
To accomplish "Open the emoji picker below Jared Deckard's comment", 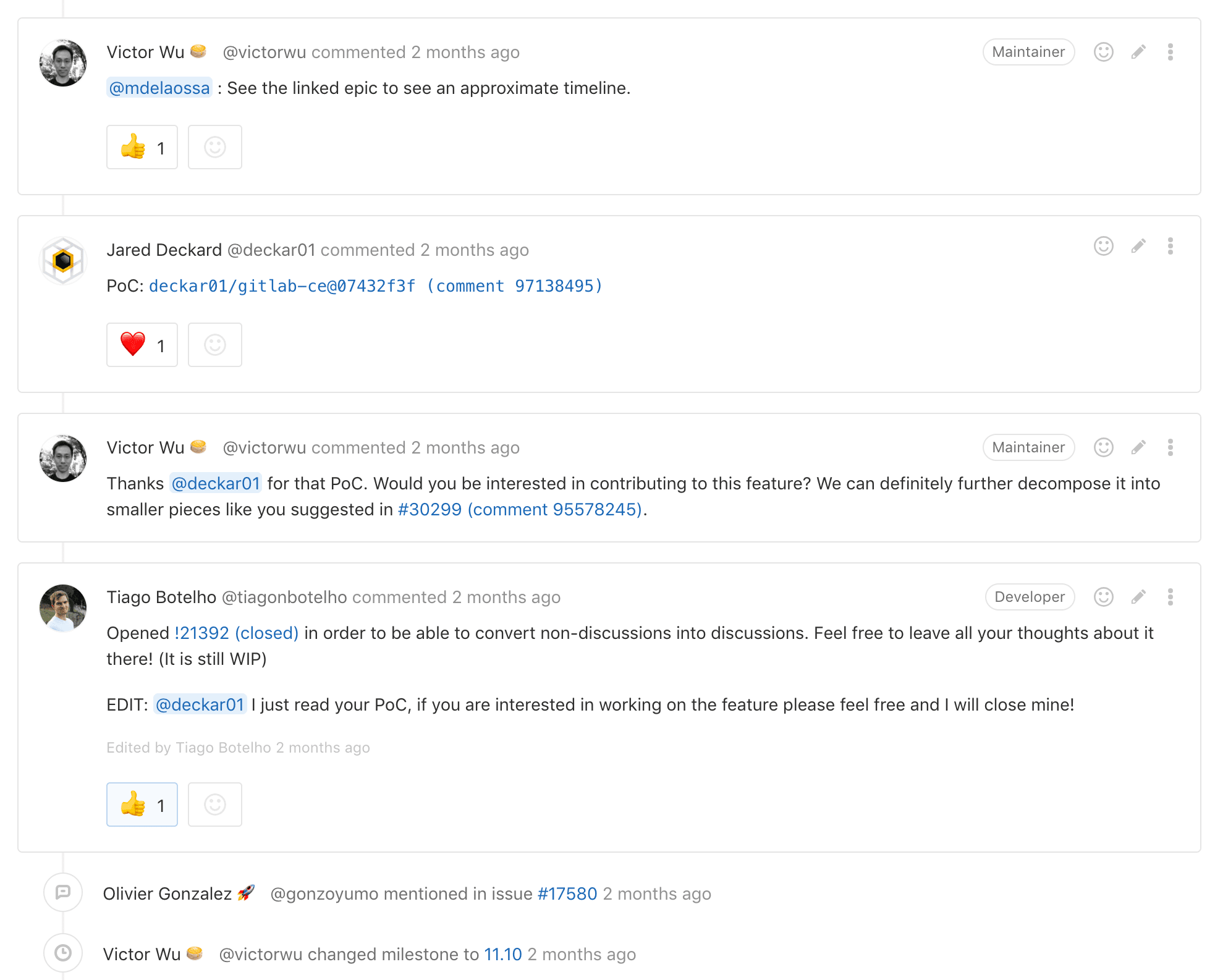I will pos(214,345).
